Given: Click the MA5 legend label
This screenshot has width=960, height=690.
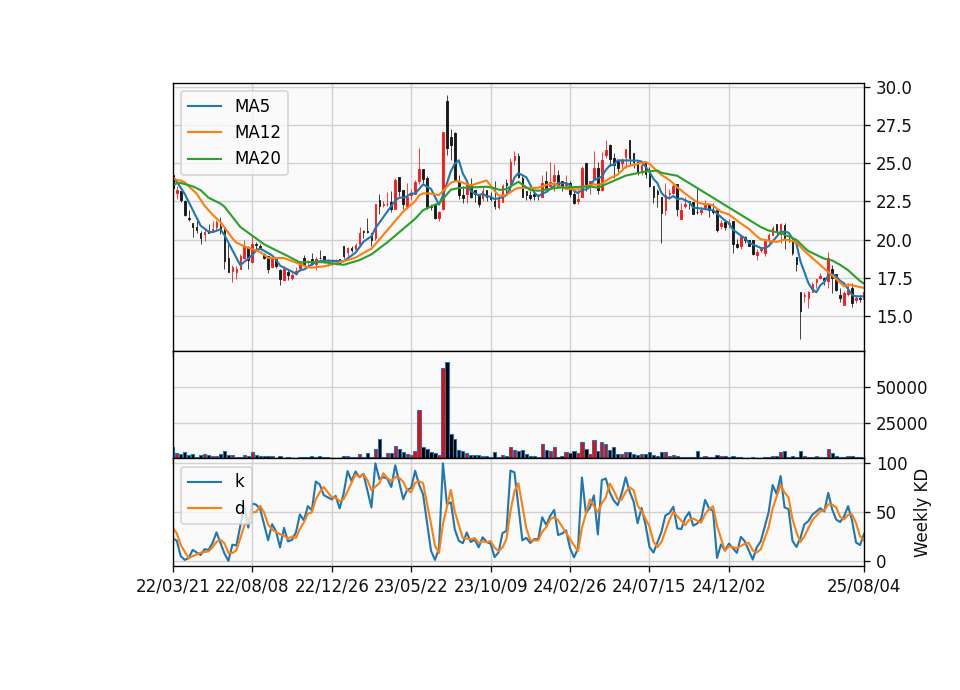Looking at the screenshot, I should tap(252, 106).
